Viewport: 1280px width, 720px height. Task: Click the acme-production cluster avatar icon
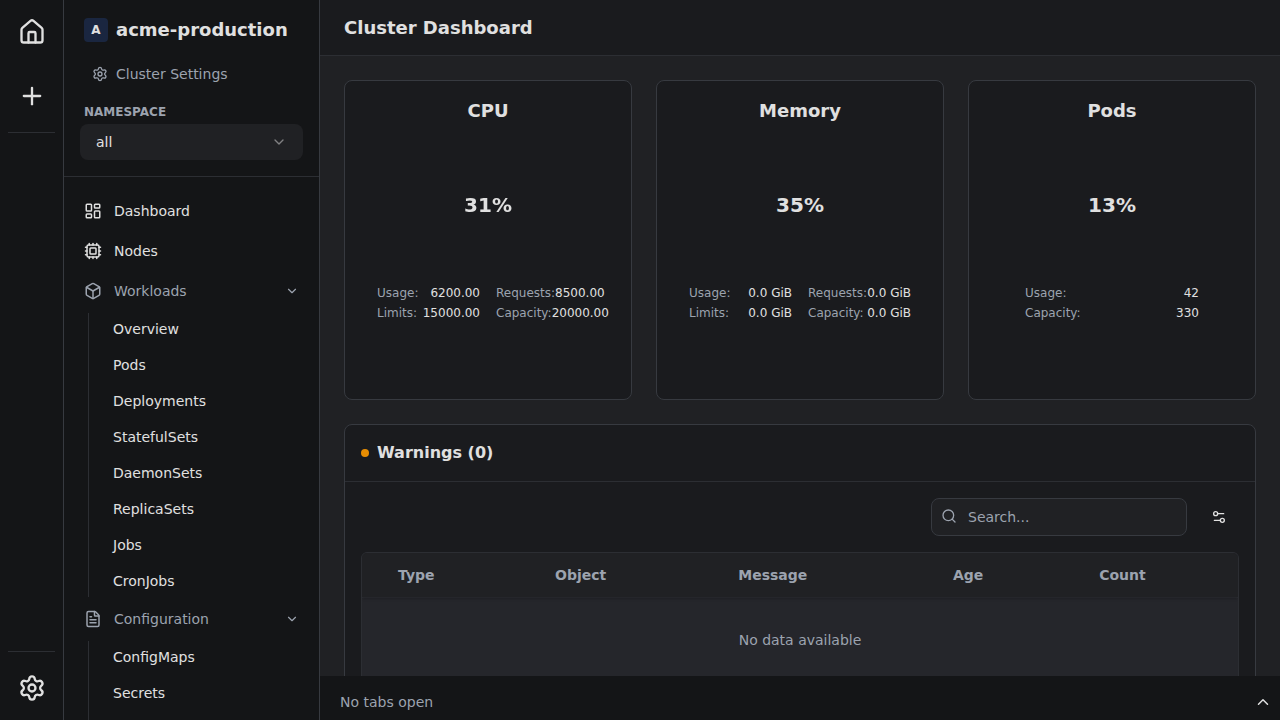95,29
